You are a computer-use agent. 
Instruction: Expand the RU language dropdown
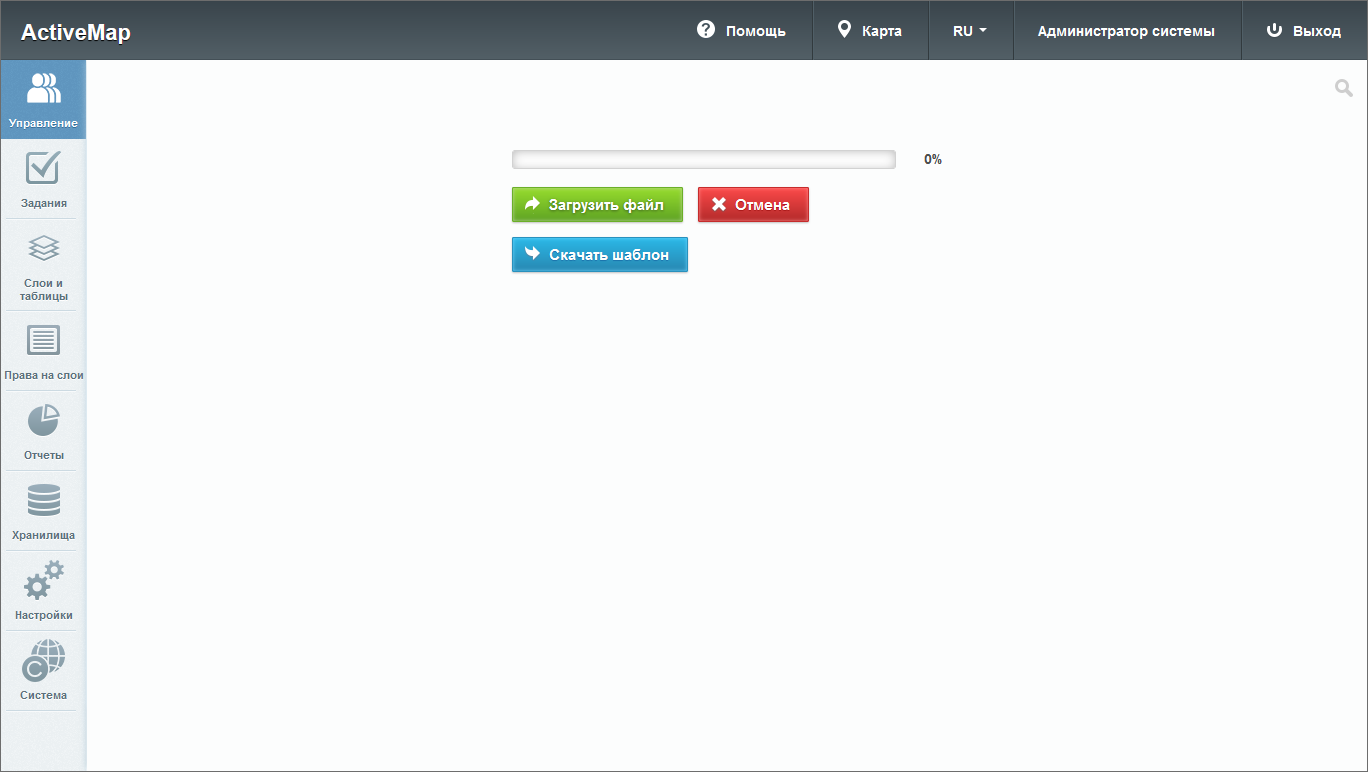[970, 31]
